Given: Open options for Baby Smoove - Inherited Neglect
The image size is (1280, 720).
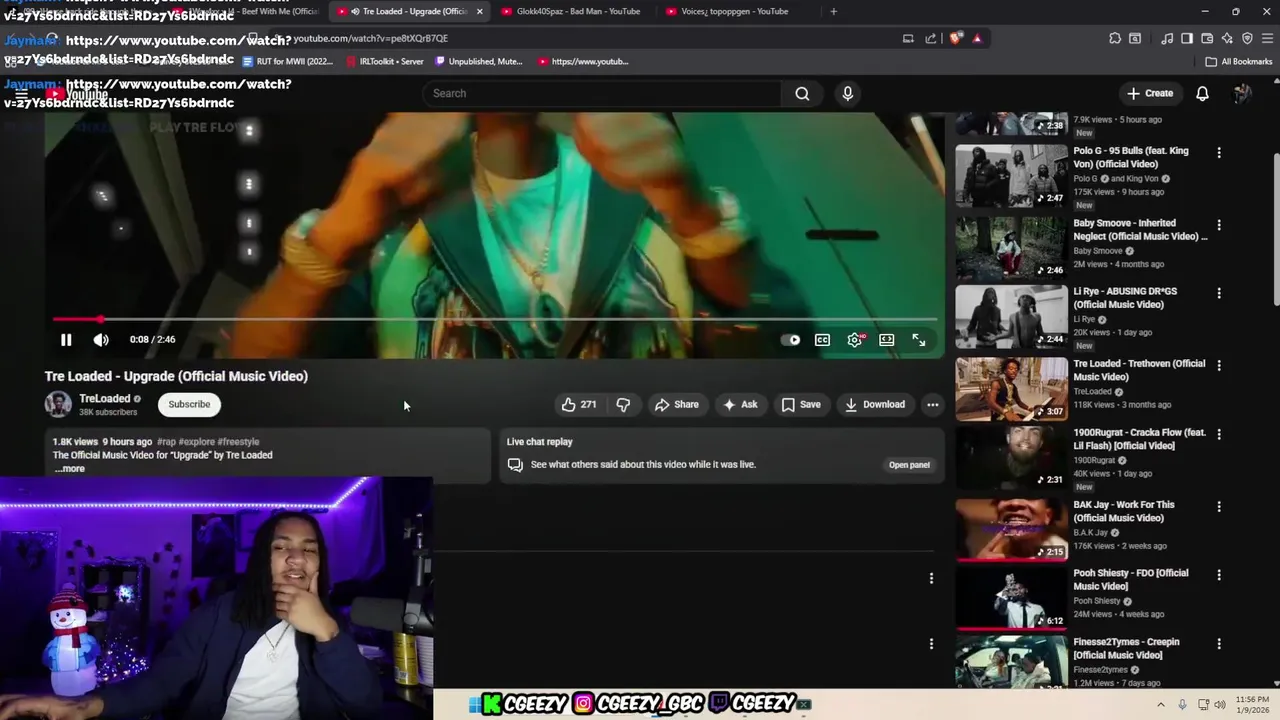Looking at the screenshot, I should coord(1218,225).
